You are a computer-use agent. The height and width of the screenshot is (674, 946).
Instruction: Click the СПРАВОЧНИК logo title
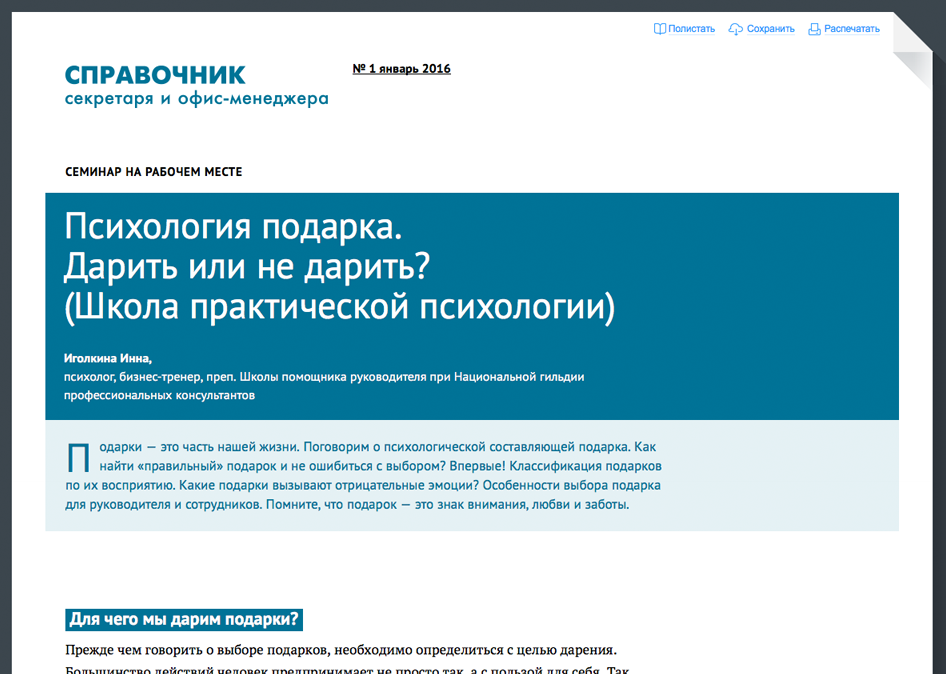[x=154, y=75]
